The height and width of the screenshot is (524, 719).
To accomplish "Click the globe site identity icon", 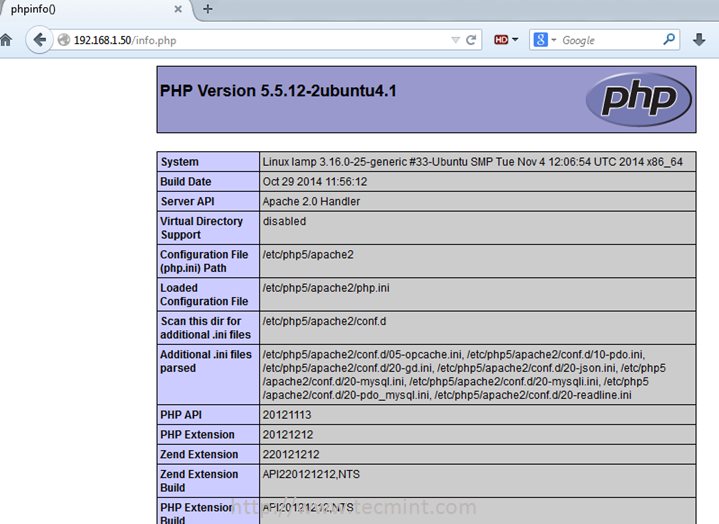I will (64, 40).
